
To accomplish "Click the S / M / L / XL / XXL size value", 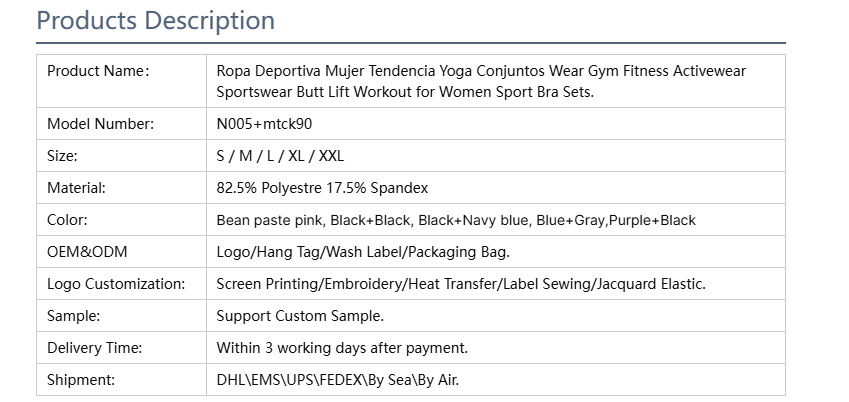I will point(280,156).
